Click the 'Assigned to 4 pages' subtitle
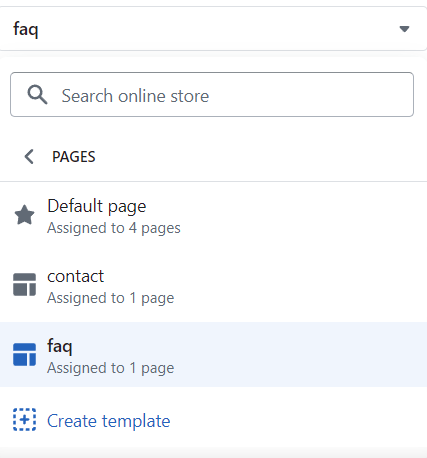Viewport: 427px width, 458px height. coord(114,228)
